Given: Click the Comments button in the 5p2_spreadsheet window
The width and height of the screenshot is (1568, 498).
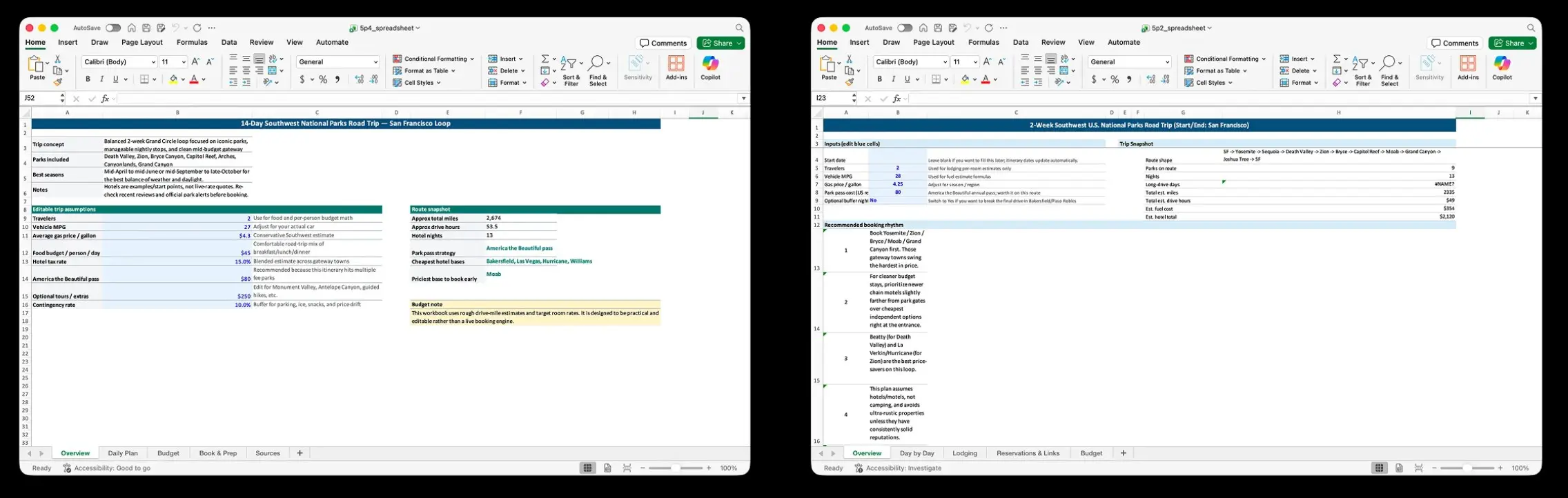Looking at the screenshot, I should [x=1455, y=43].
